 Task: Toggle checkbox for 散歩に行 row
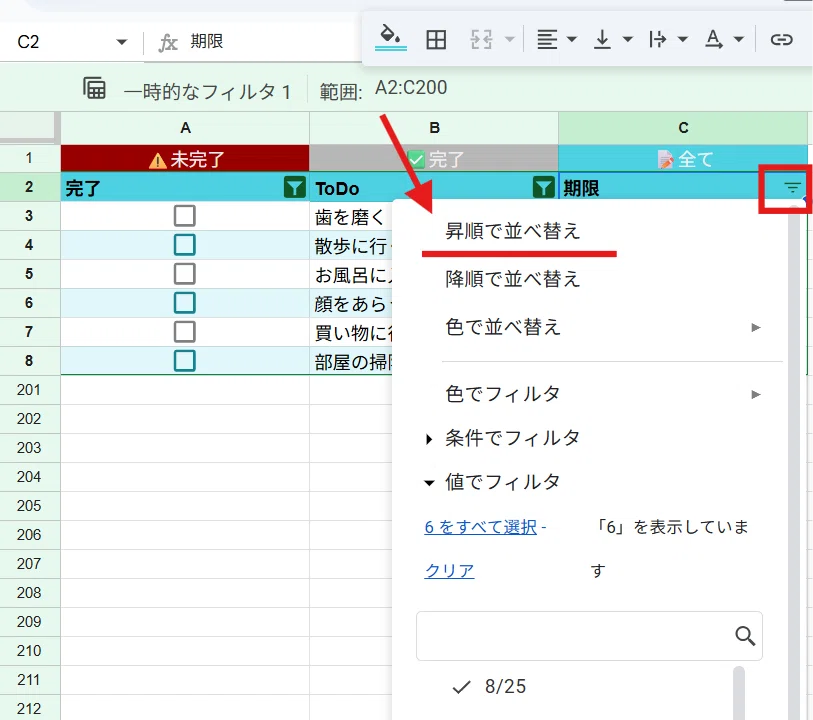click(185, 245)
